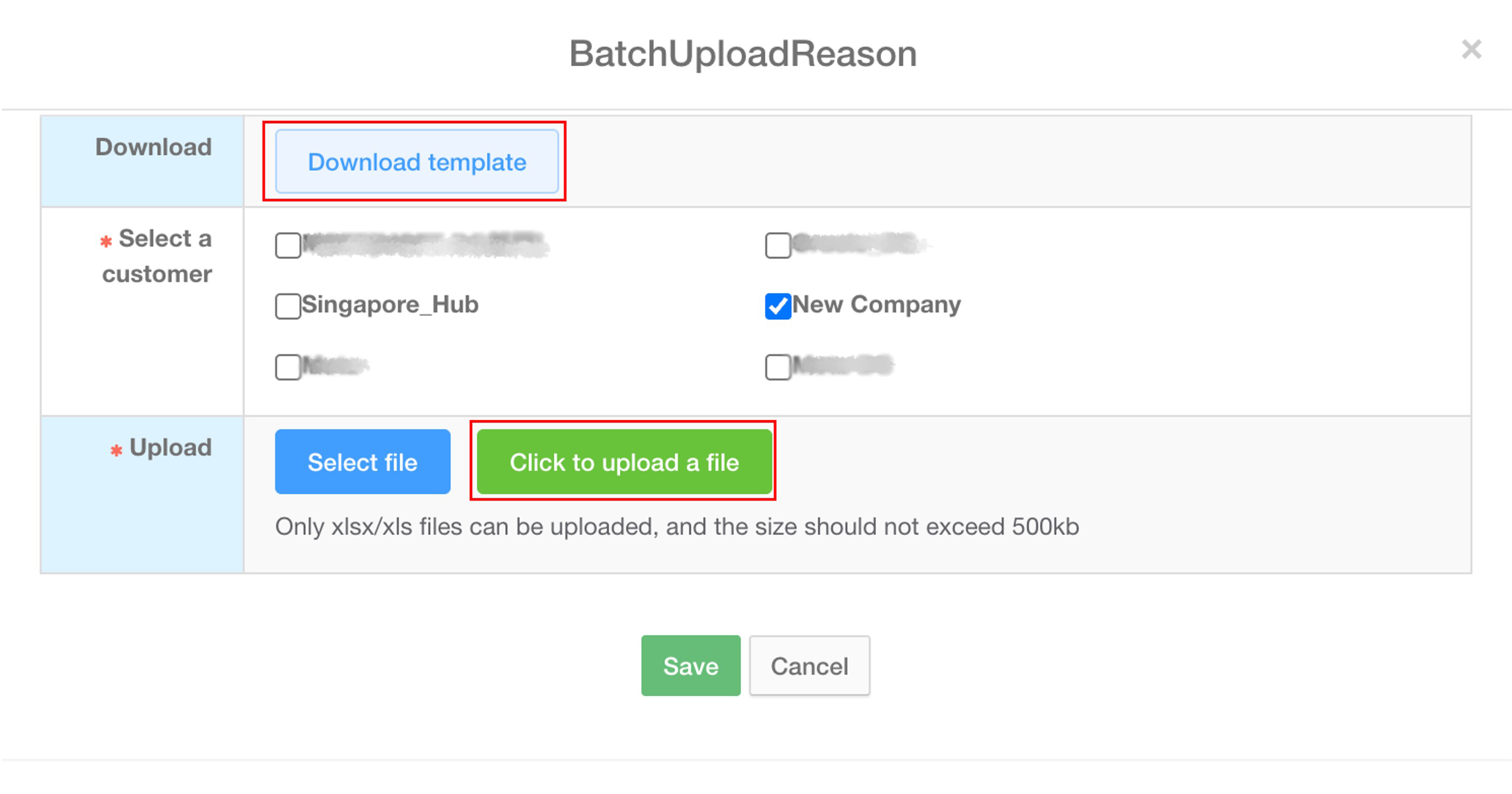Click the New Company label text
This screenshot has width=1512, height=794.
tap(876, 305)
